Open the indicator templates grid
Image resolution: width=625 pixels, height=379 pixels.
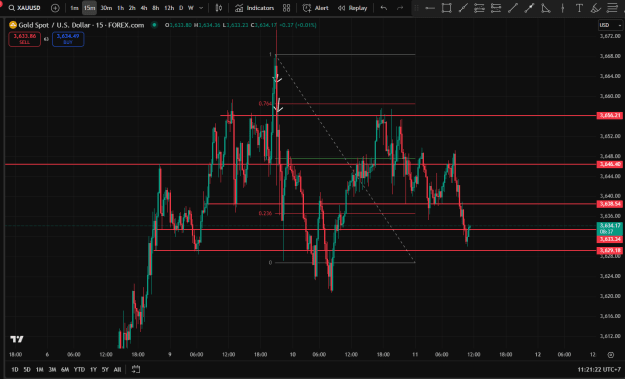click(286, 8)
